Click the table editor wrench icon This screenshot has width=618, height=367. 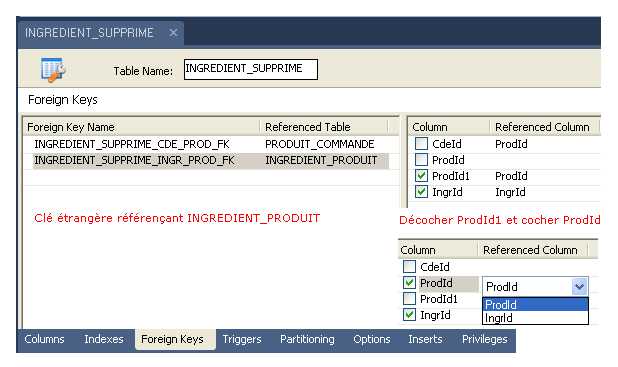[x=53, y=70]
